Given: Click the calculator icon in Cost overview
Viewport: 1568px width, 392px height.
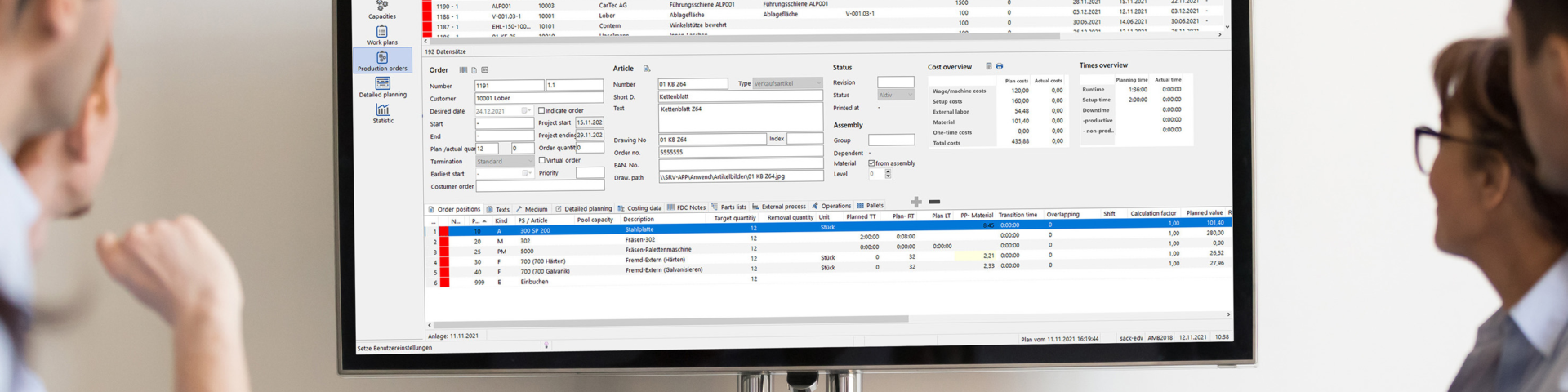Looking at the screenshot, I should (988, 66).
